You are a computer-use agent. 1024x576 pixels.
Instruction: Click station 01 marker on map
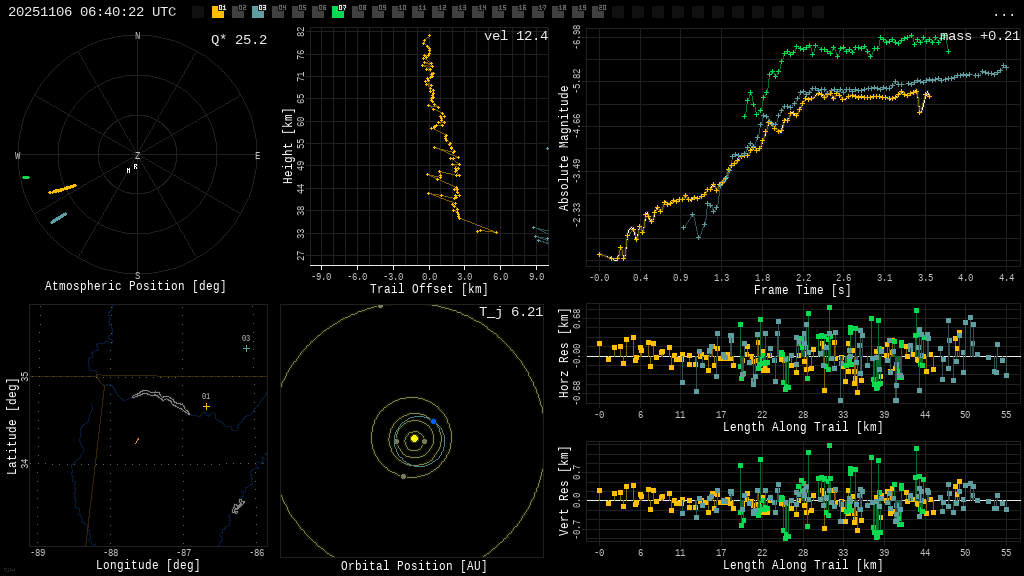(207, 406)
